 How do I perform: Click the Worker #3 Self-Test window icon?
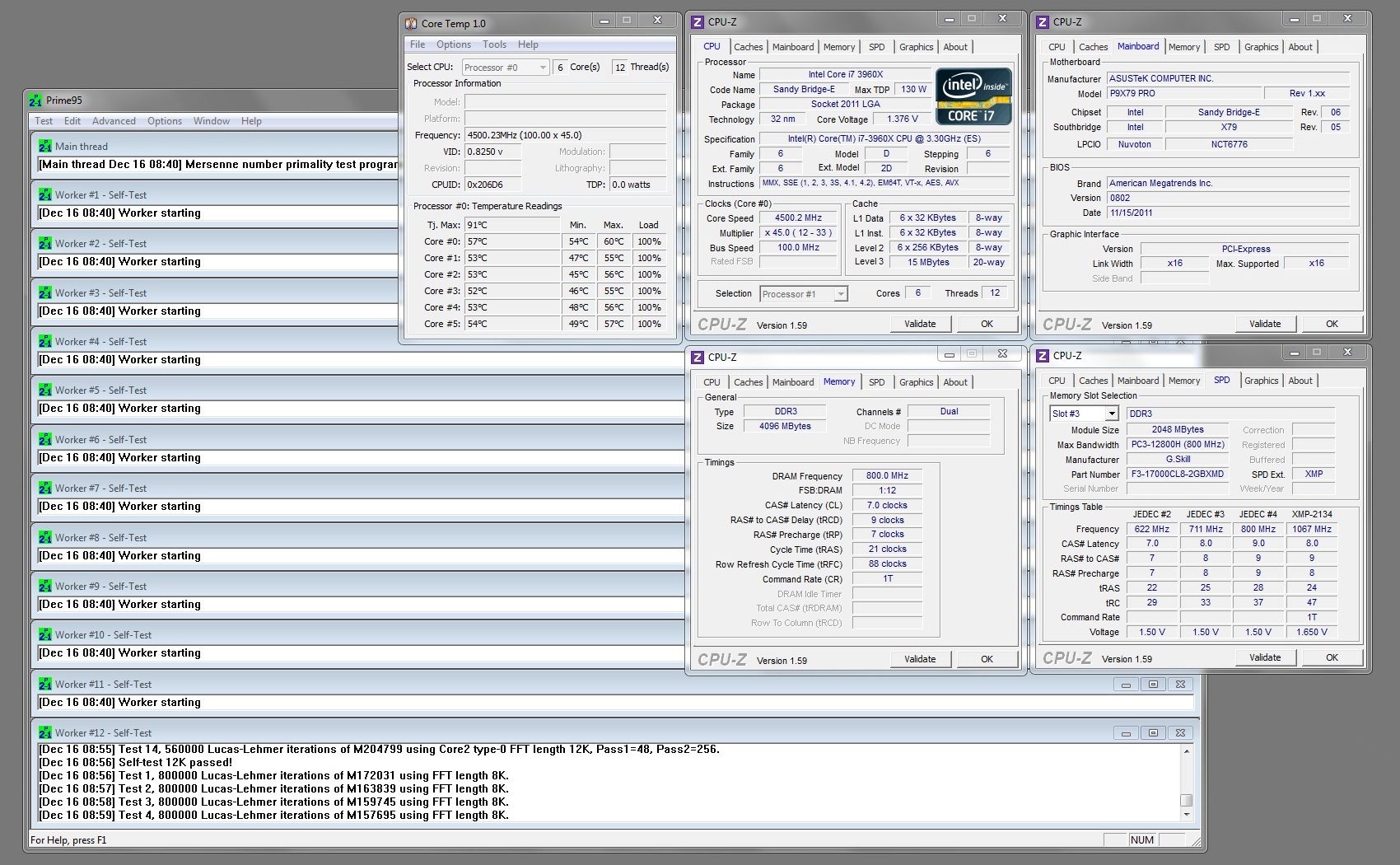coord(44,292)
